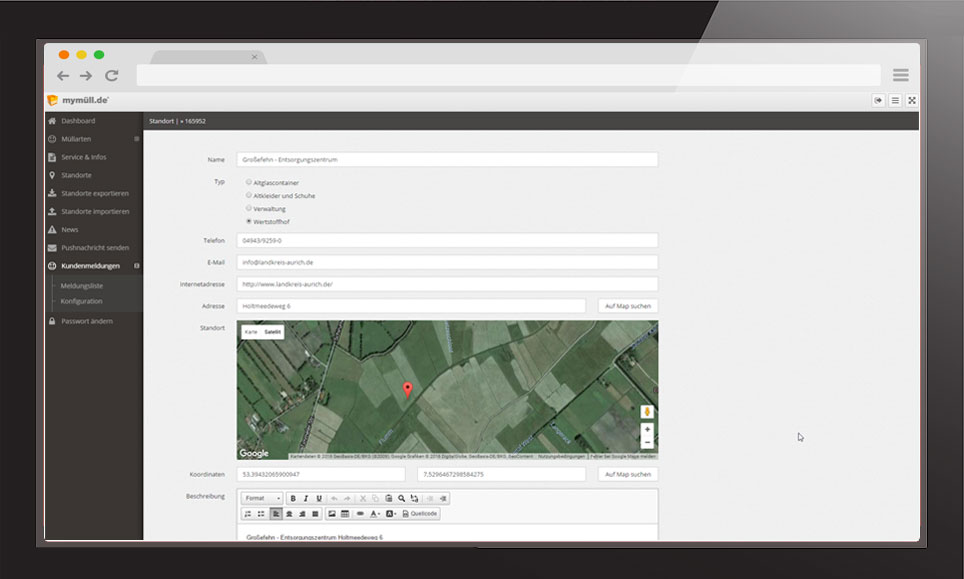Go back in the browser
Screen dimensions: 964x579
click(x=63, y=76)
